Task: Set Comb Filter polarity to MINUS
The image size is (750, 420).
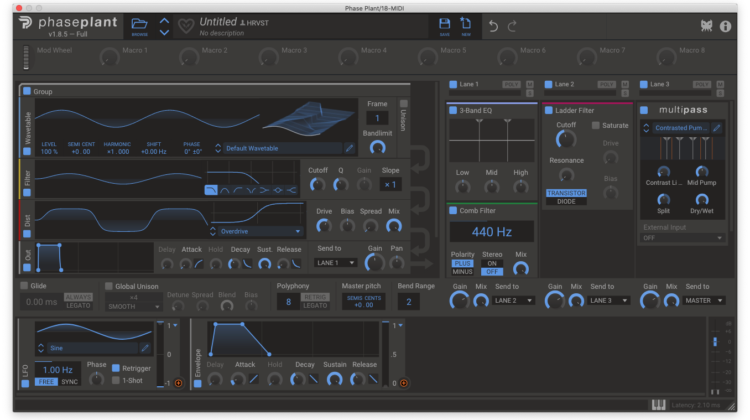Action: [462, 272]
